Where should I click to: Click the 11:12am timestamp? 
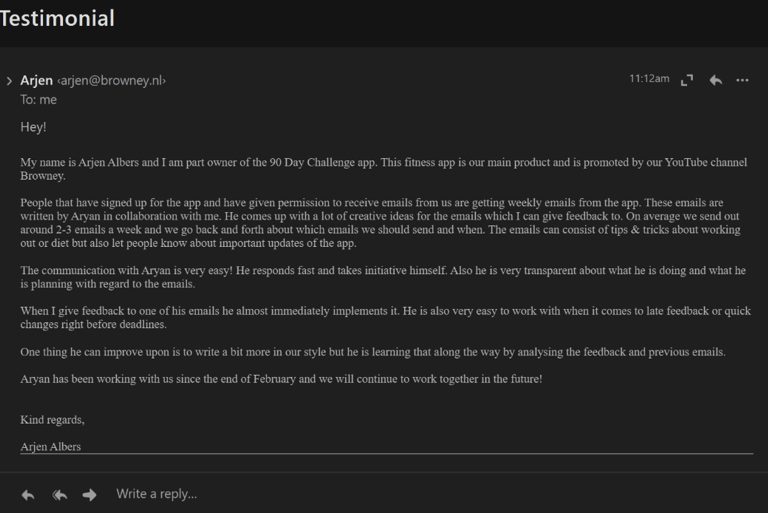649,78
